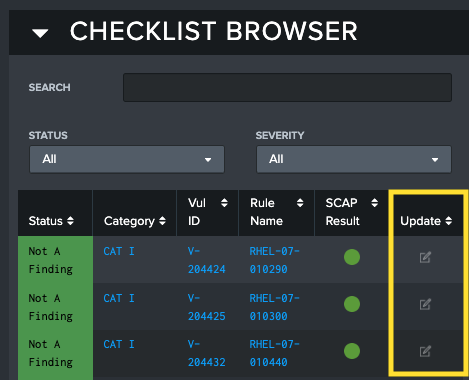
Task: Edit the V-204424 row via update icon
Action: pos(425,257)
